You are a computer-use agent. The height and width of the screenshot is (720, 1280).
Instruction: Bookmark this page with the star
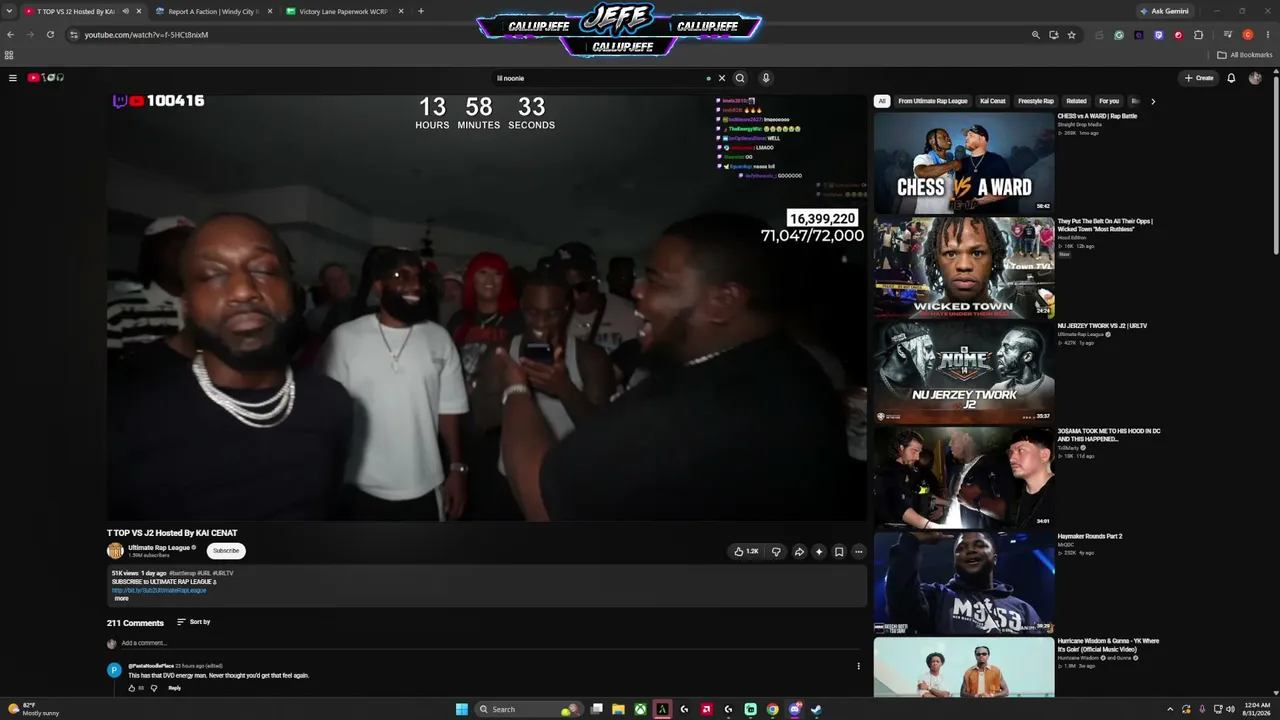[1072, 35]
